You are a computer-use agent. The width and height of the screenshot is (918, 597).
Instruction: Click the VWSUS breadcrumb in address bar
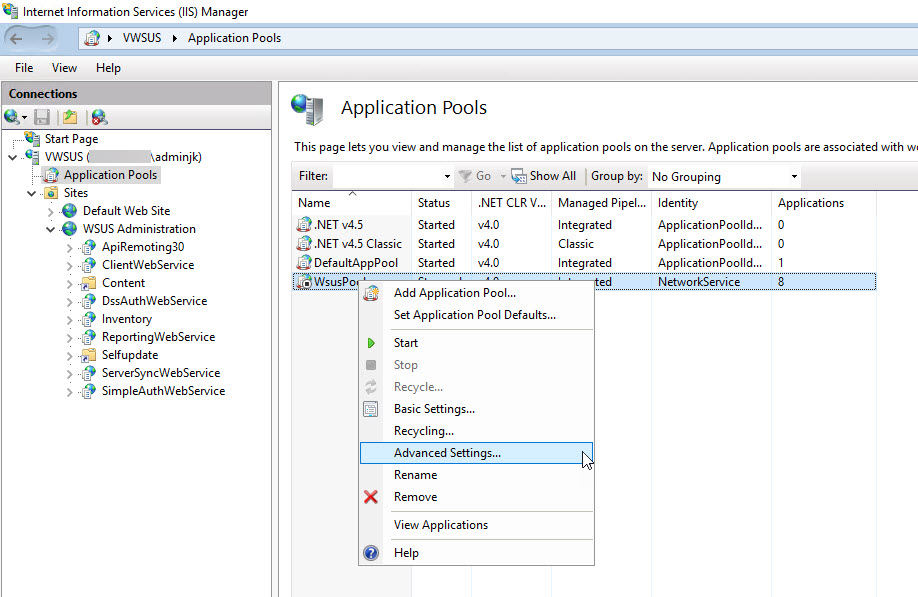[142, 38]
